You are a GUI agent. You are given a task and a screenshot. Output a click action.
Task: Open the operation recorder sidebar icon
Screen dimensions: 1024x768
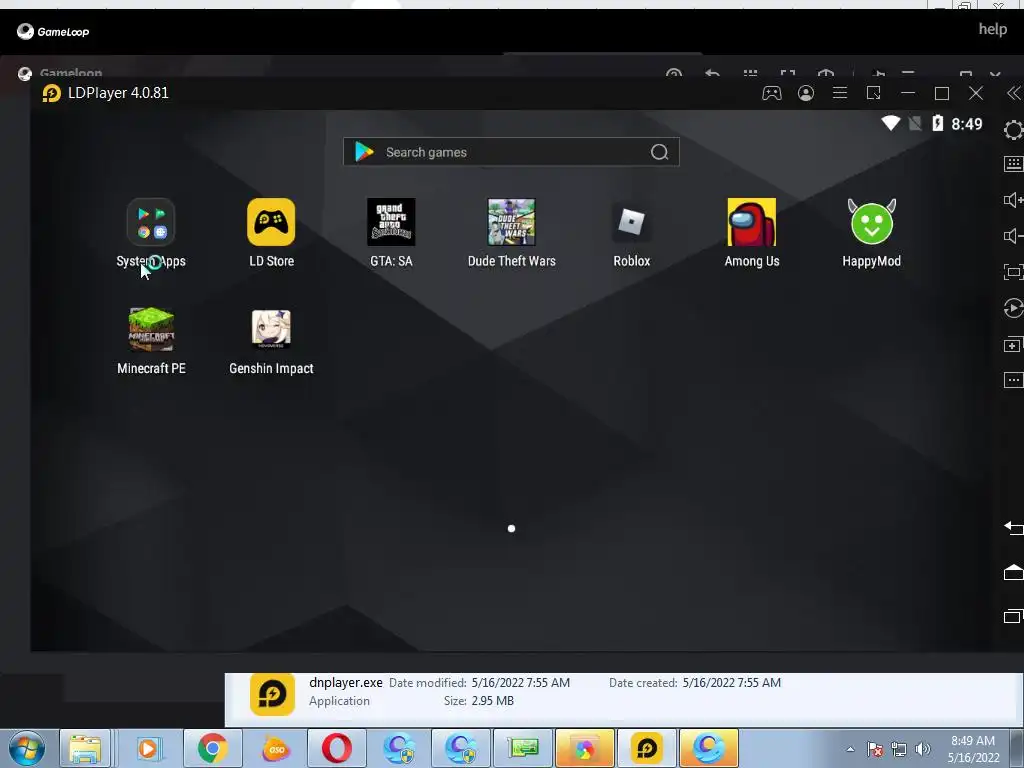pyautogui.click(x=1014, y=308)
